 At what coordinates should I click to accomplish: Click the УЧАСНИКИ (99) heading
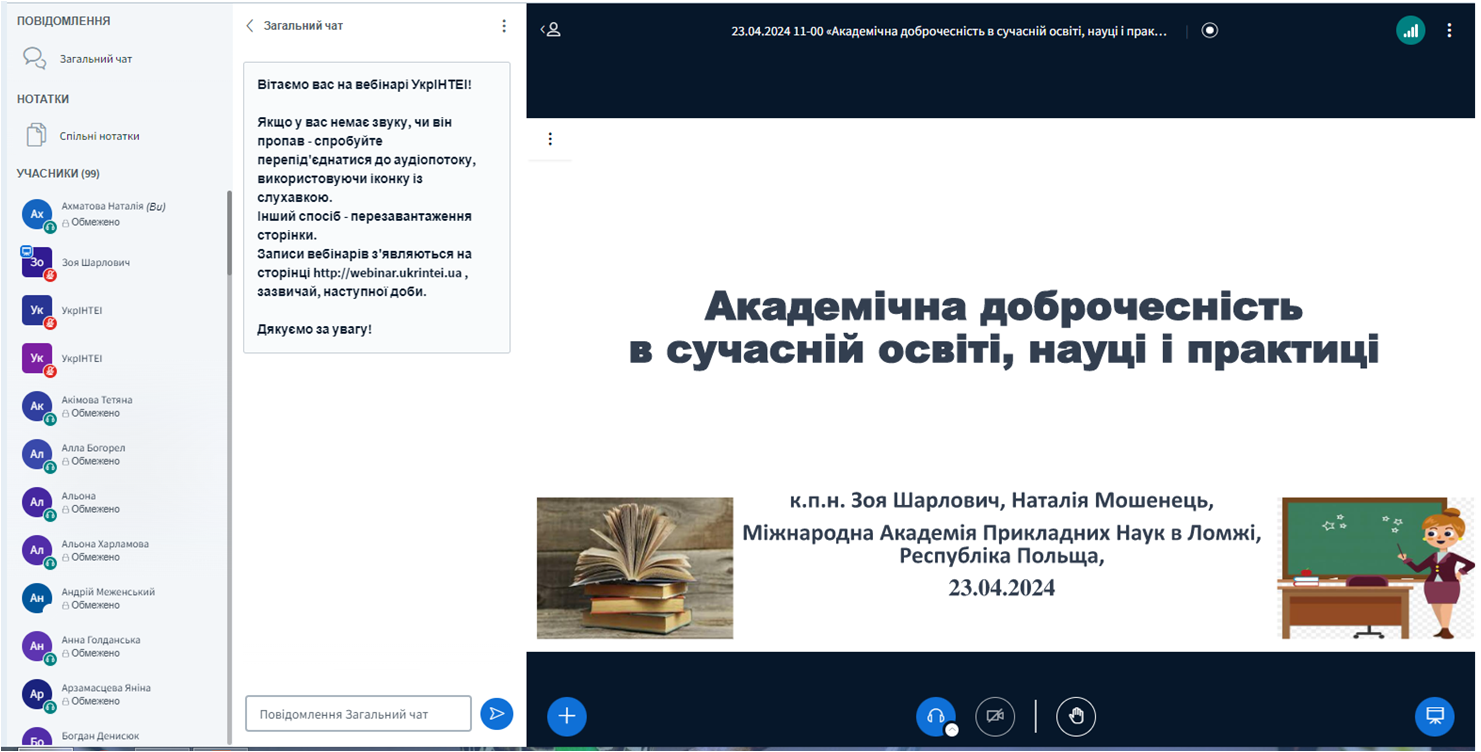(x=58, y=173)
